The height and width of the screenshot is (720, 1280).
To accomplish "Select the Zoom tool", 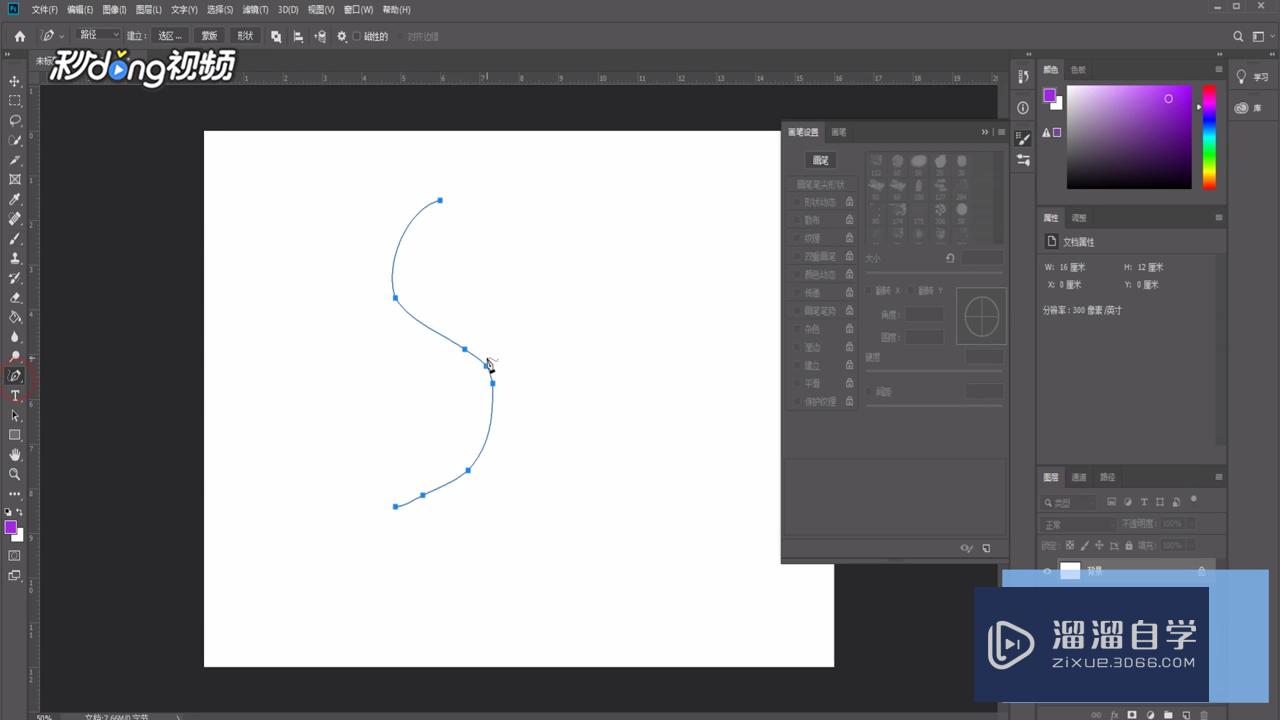I will [15, 474].
